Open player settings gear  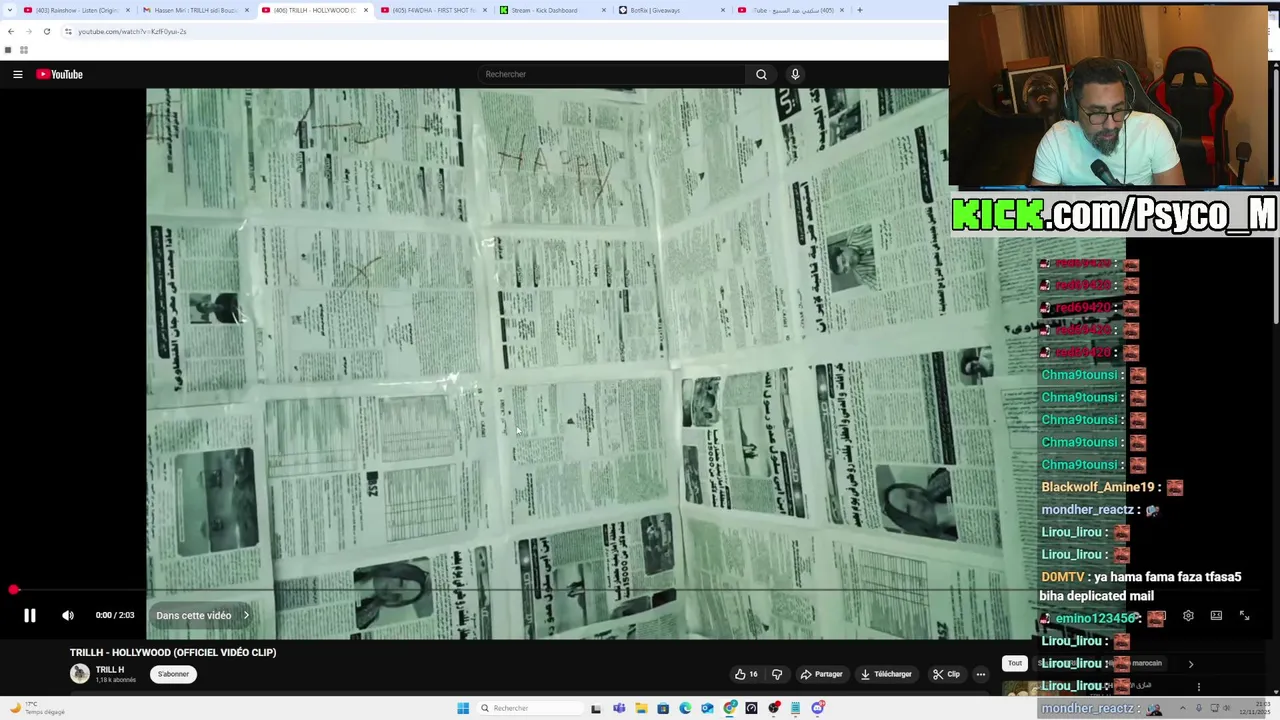pyautogui.click(x=1188, y=616)
